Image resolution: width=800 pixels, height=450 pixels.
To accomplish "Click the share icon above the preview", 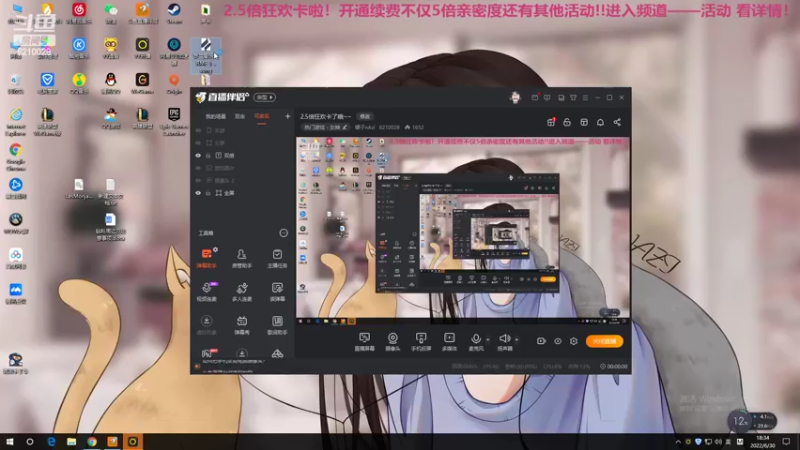I will pos(617,122).
